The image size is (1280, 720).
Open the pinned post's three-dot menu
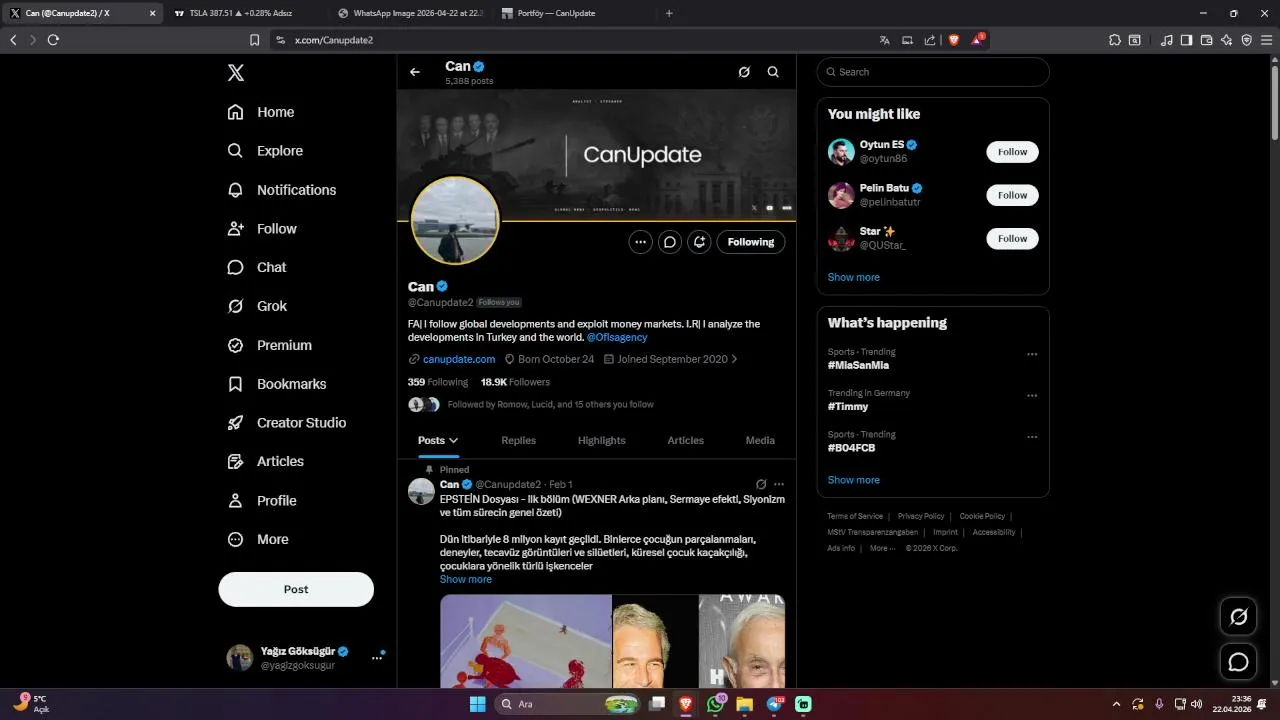pos(779,484)
